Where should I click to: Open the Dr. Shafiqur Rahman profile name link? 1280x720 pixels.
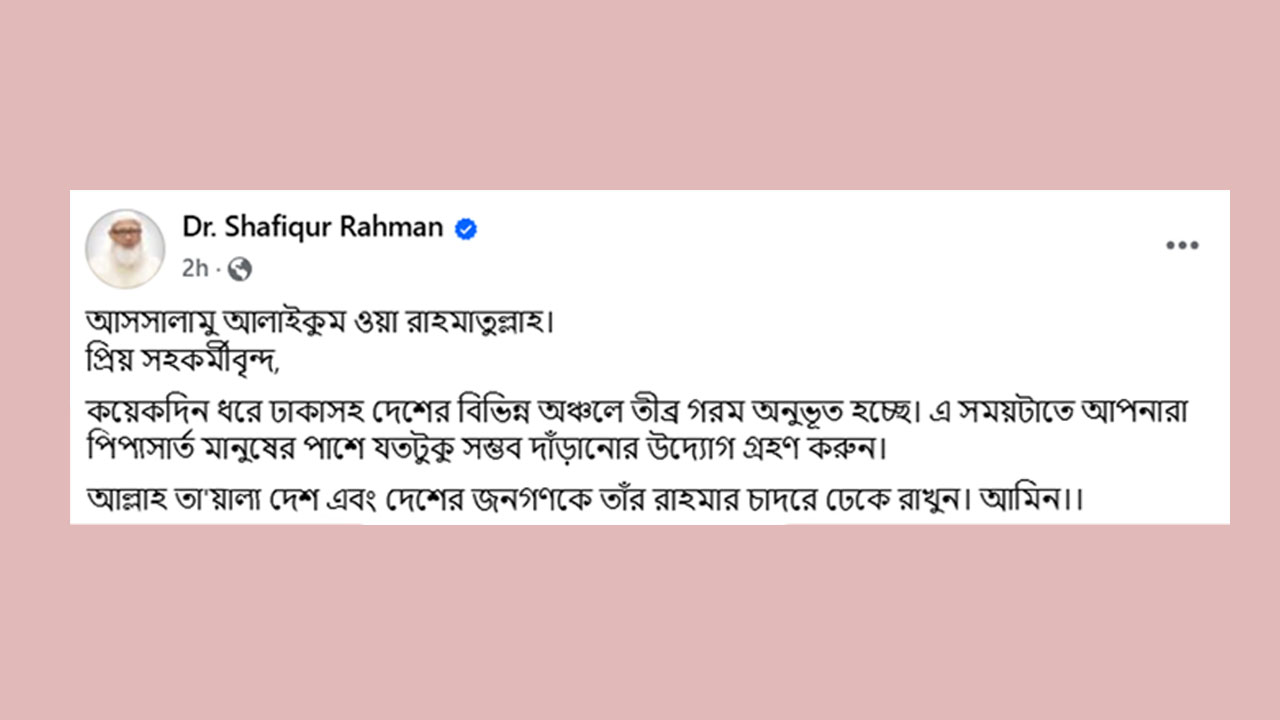coord(313,227)
